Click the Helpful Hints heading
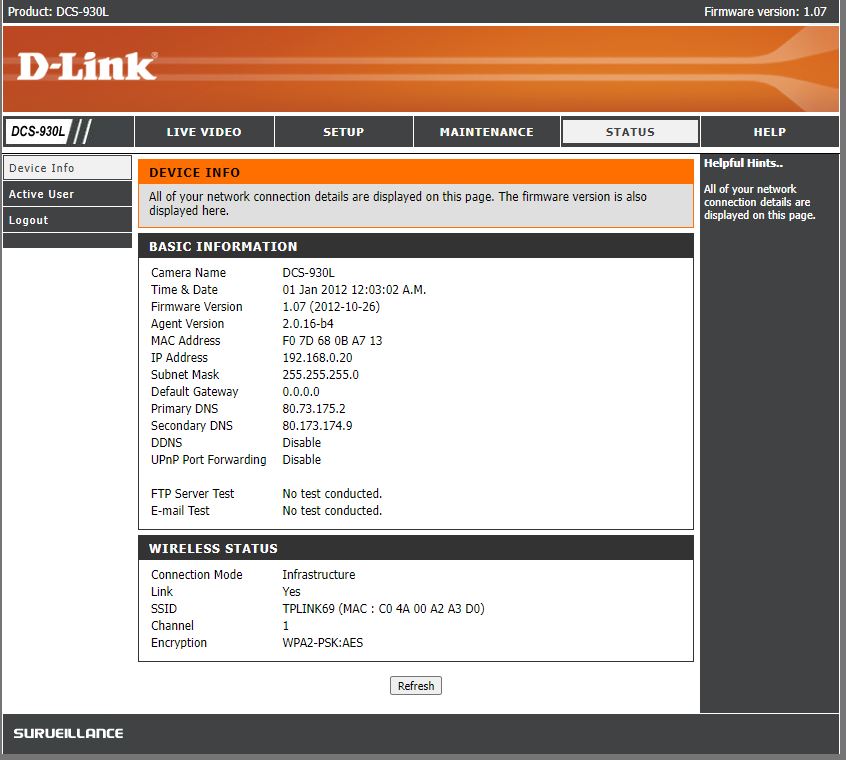The image size is (846, 760). tap(743, 163)
